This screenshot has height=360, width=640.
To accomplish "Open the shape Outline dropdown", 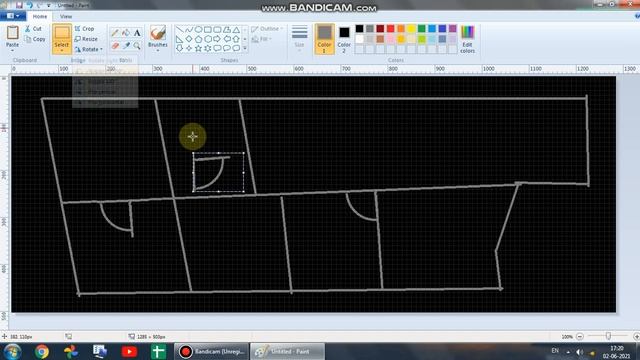I will 267,29.
